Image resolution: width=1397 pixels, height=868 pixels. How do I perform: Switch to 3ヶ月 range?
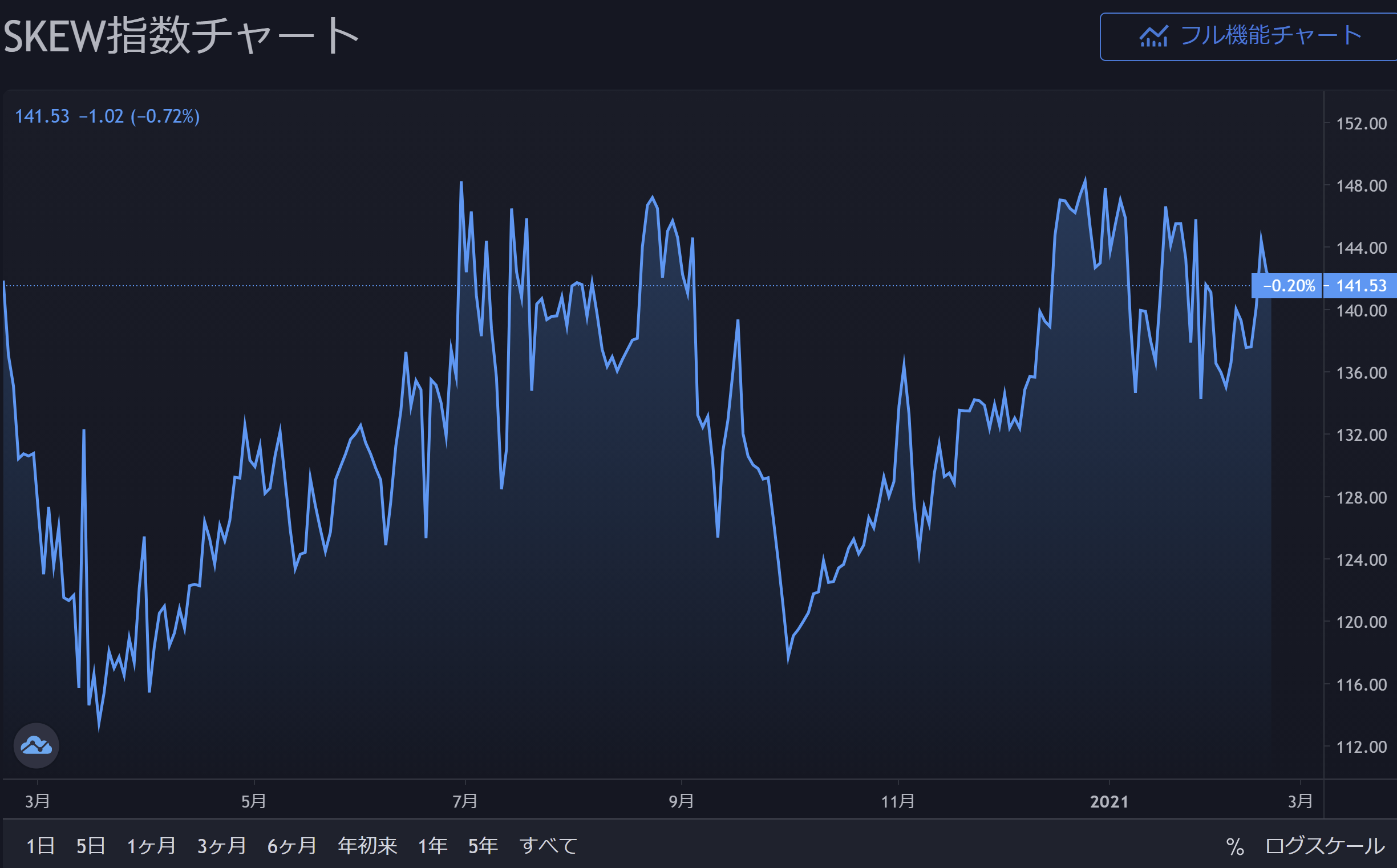pos(222,846)
